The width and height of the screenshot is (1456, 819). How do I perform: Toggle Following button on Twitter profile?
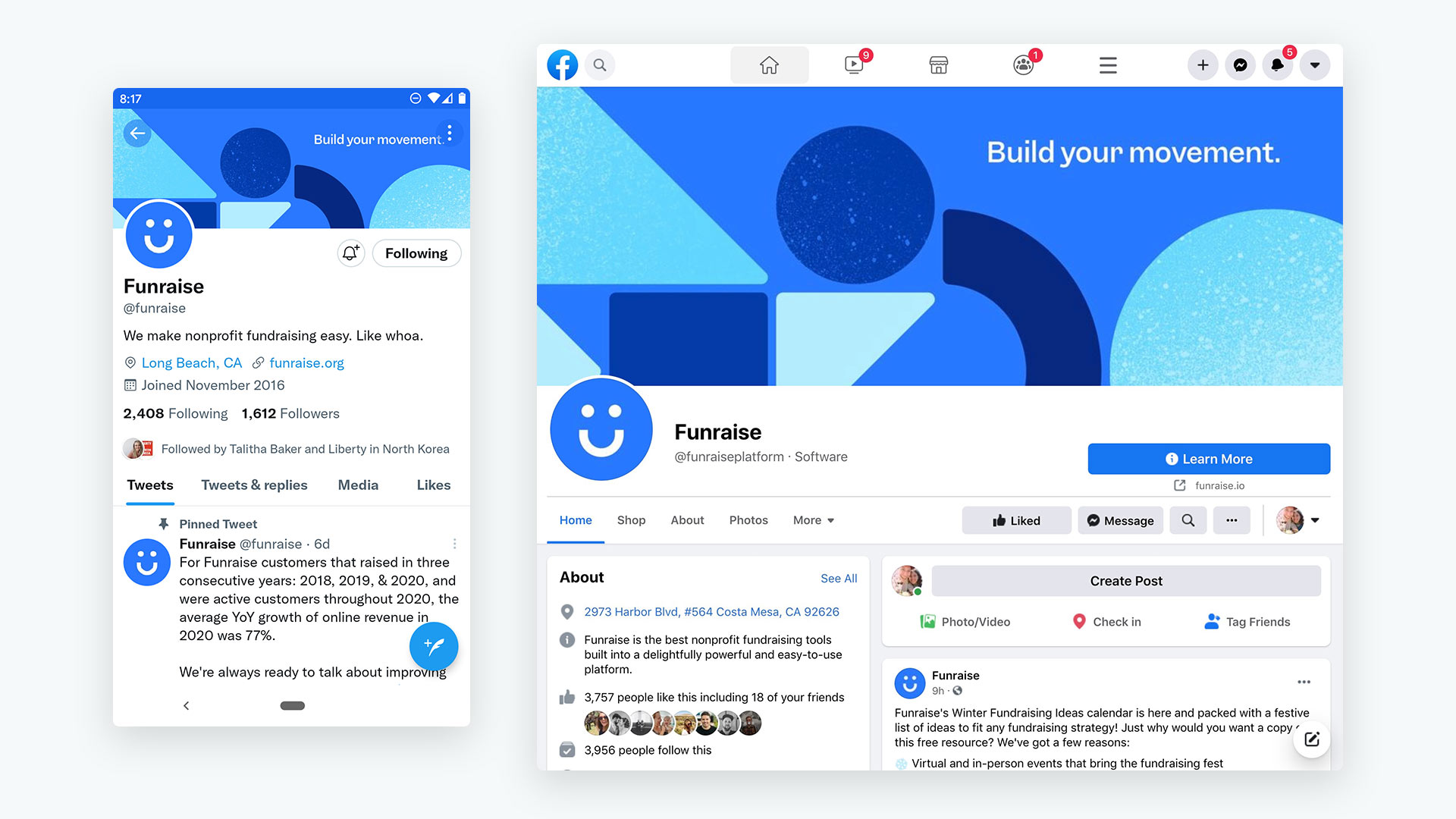[x=416, y=253]
